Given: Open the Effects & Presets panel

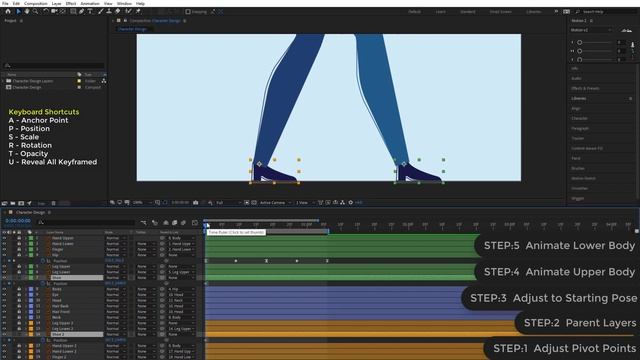Looking at the screenshot, I should [x=585, y=88].
